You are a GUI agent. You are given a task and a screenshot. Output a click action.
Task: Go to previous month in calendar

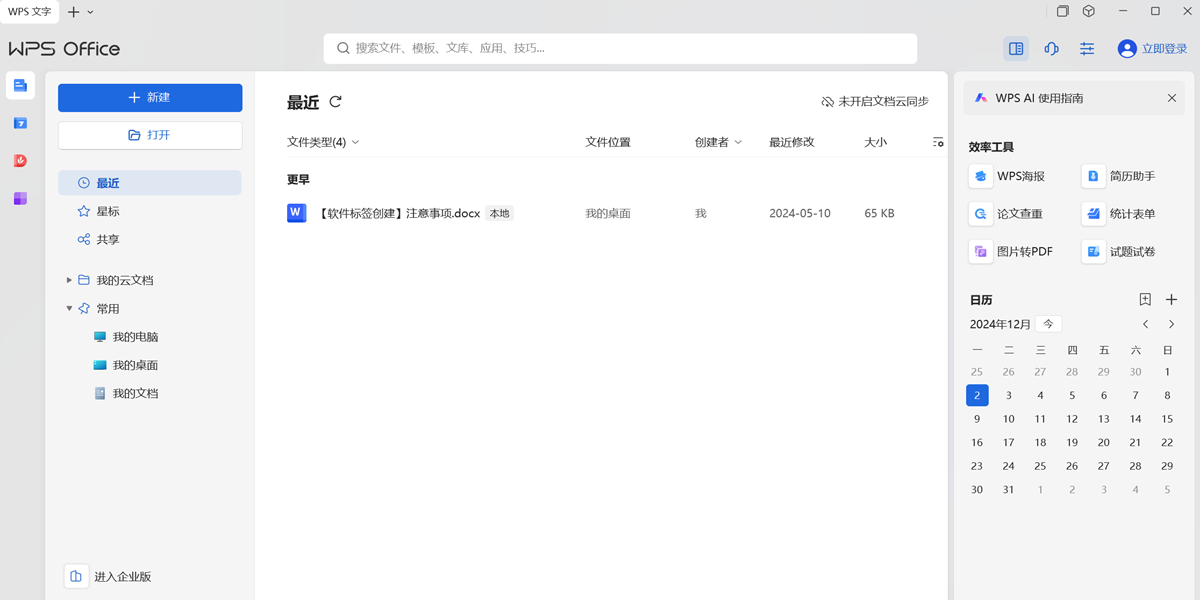click(x=1145, y=324)
